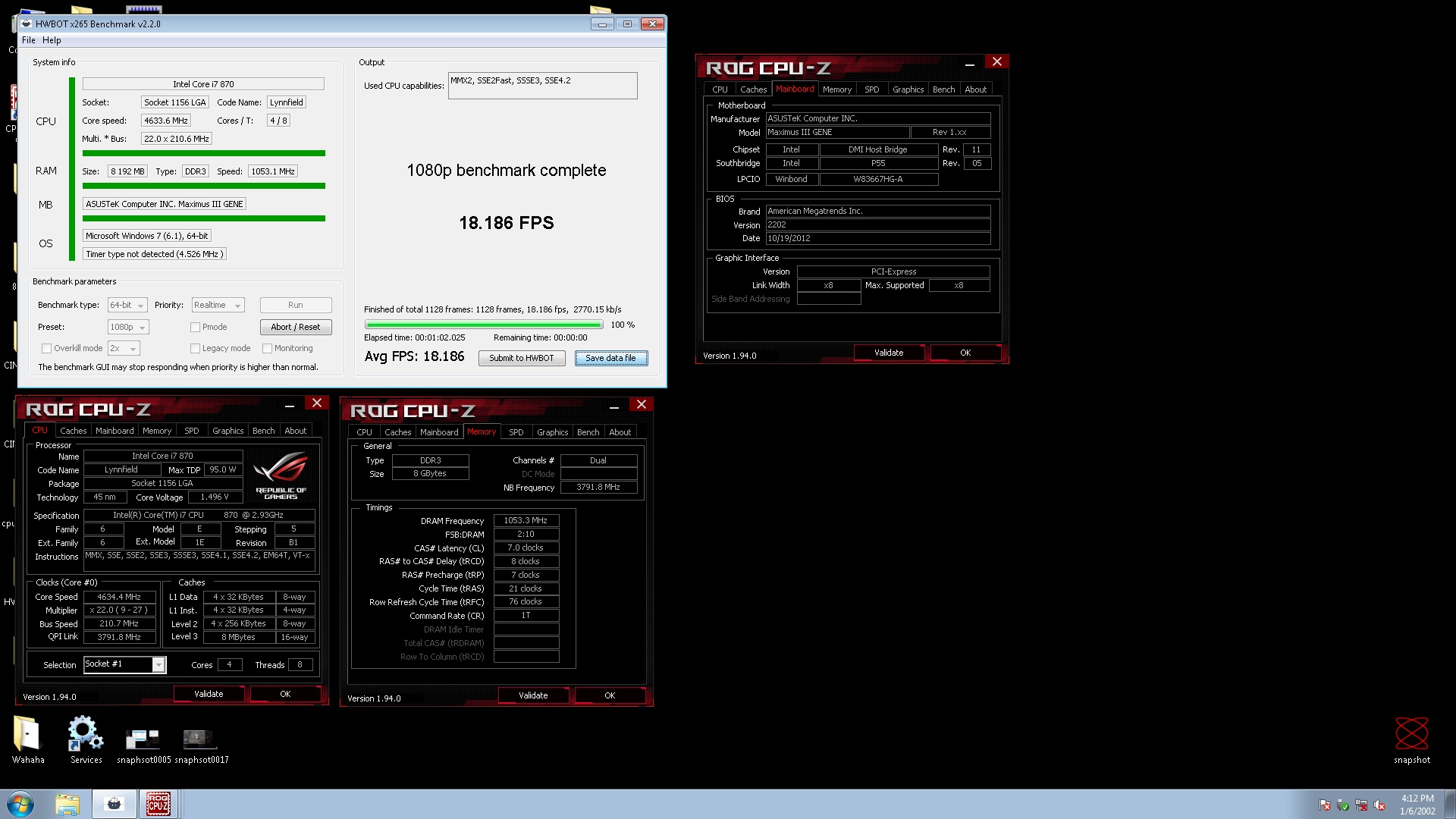Screen dimensions: 1456x819
Task: Open the Services desktop shortcut
Action: coord(86,739)
